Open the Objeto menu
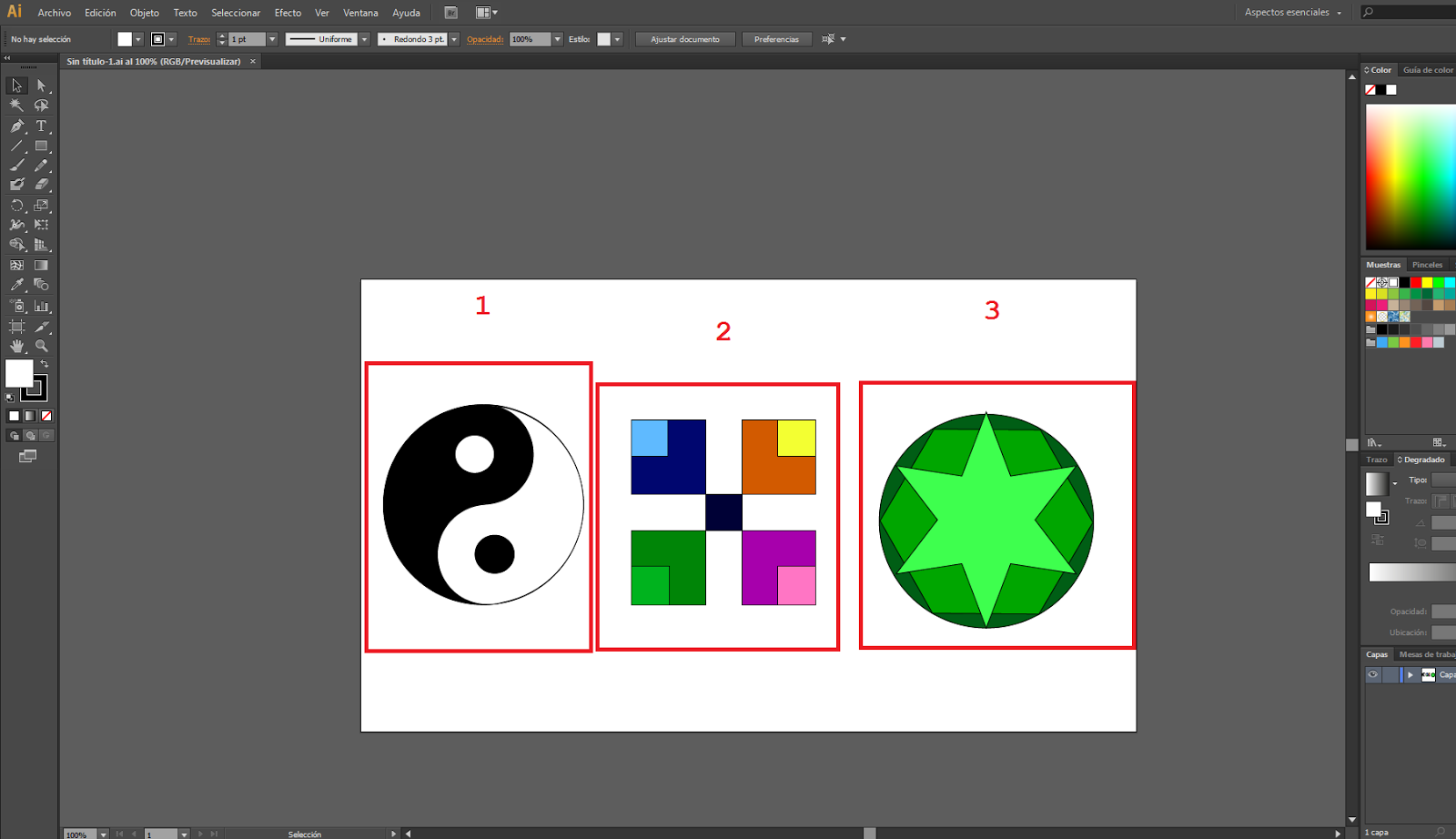Viewport: 1456px width, 839px height. click(x=144, y=13)
